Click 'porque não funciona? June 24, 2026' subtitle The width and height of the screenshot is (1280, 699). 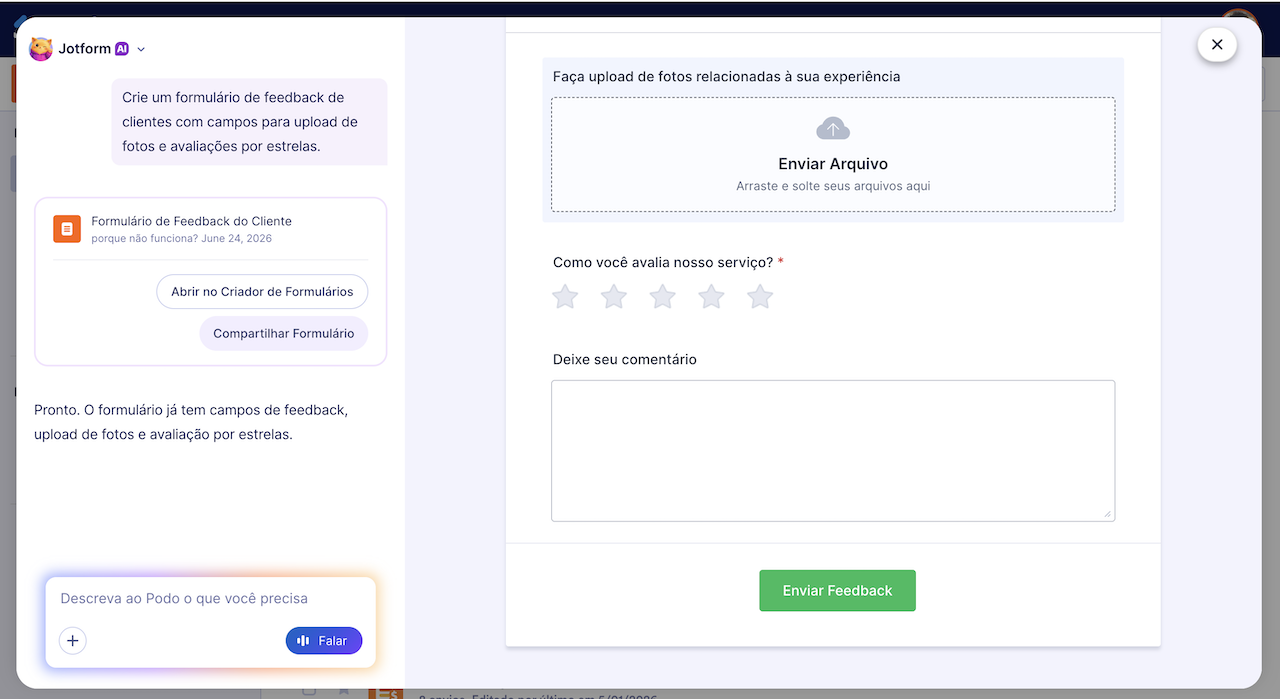181,239
